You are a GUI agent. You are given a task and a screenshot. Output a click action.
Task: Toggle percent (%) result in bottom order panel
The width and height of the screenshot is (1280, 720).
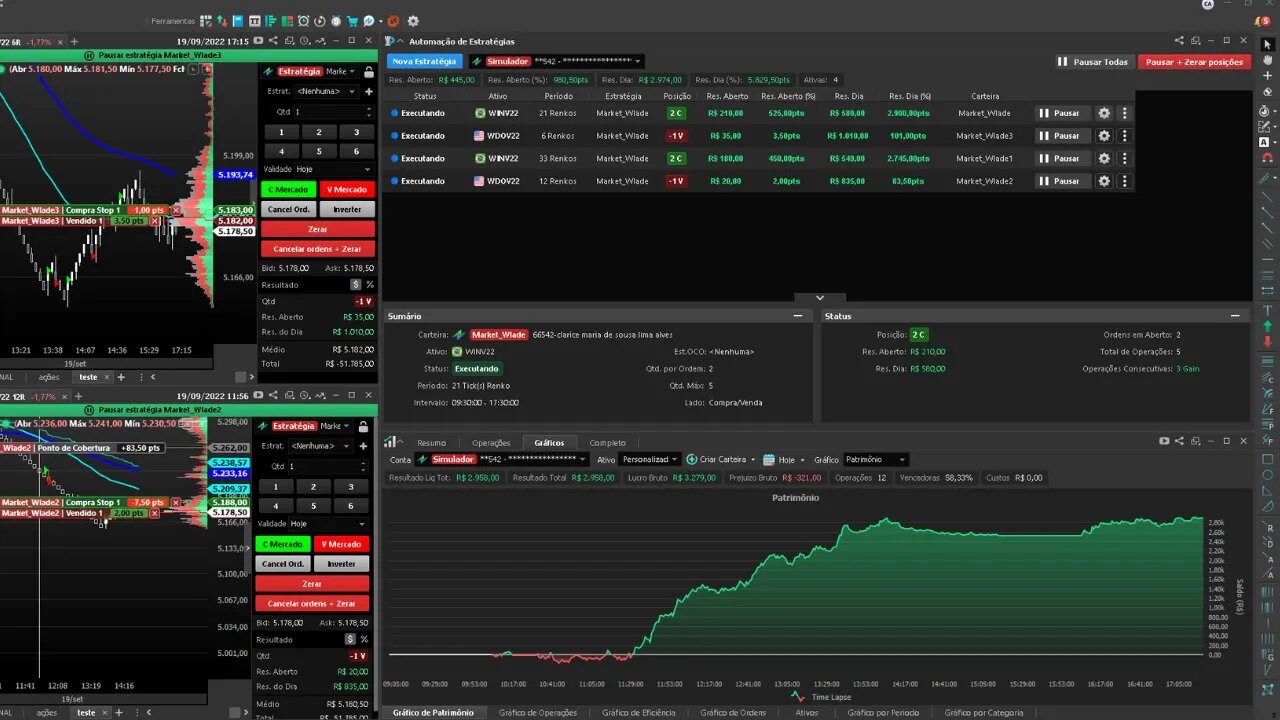(x=364, y=639)
